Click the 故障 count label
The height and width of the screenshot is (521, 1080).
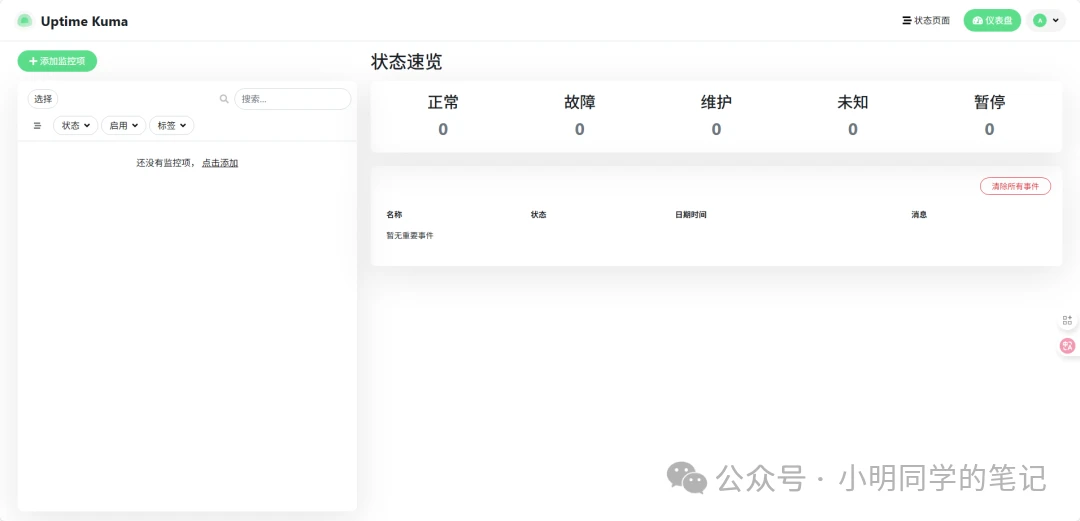tap(579, 102)
